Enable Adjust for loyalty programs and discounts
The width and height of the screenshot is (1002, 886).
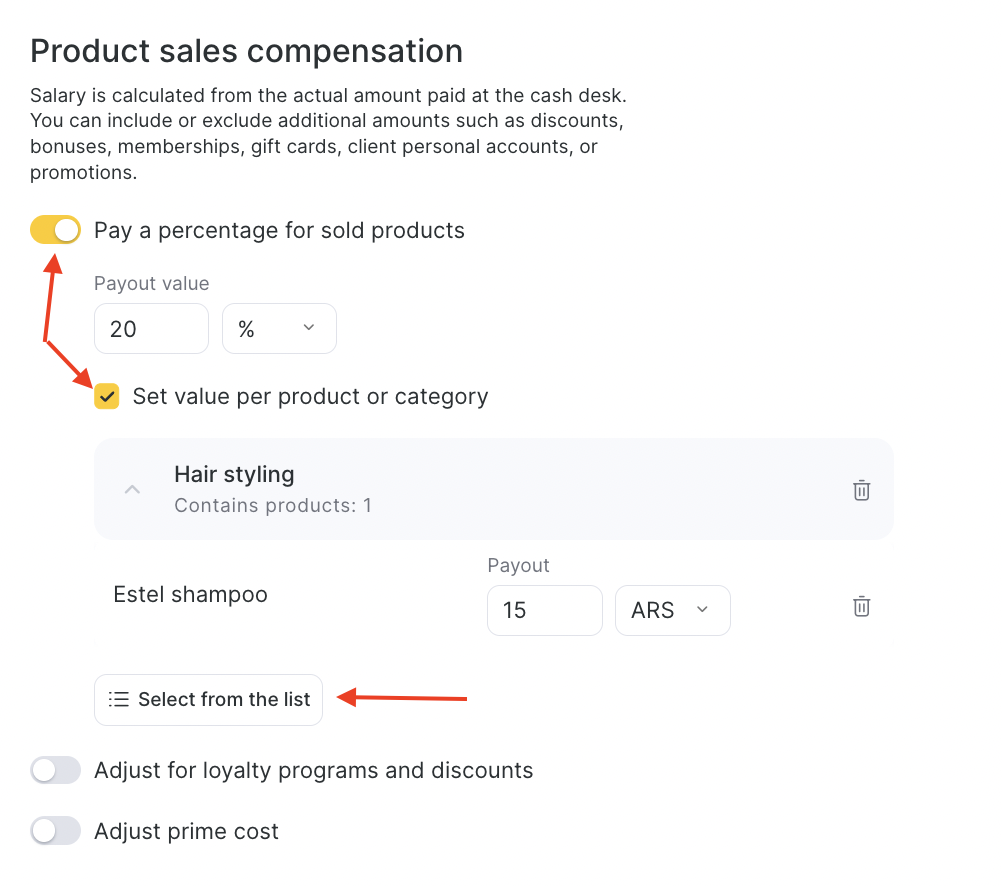coord(55,771)
